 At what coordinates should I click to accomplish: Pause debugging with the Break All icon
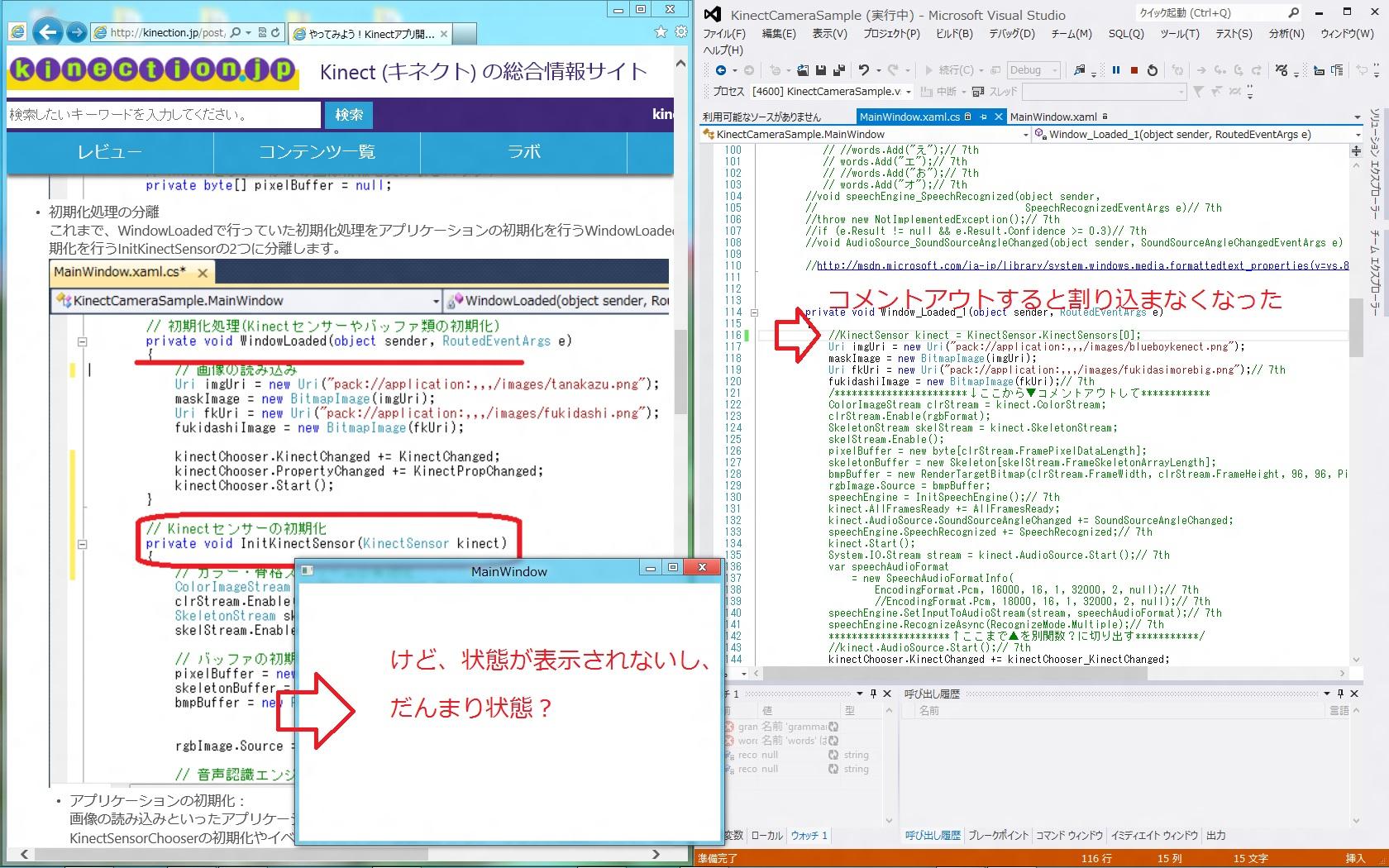pos(1116,70)
